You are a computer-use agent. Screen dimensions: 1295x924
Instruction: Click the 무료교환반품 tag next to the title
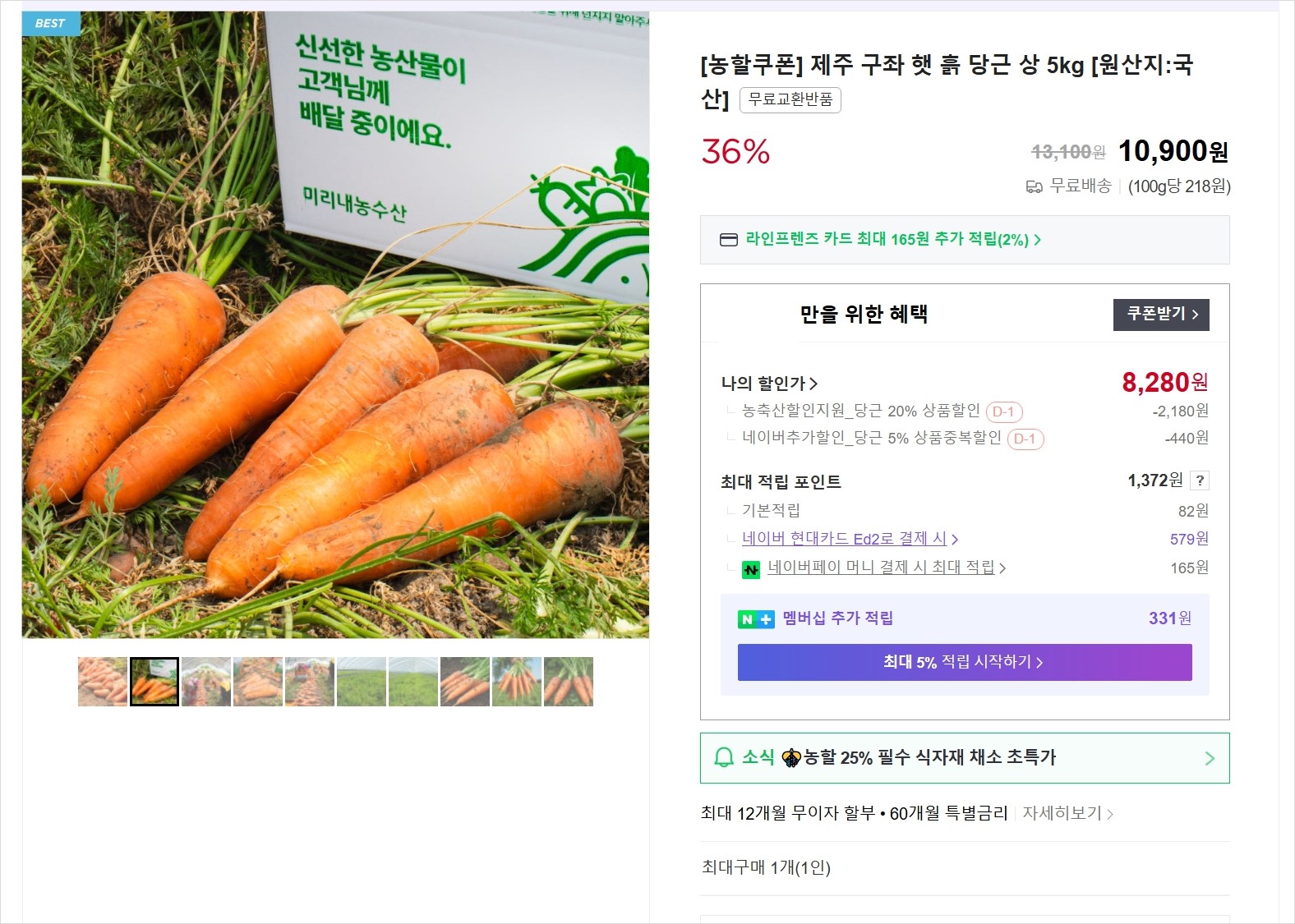pyautogui.click(x=790, y=99)
